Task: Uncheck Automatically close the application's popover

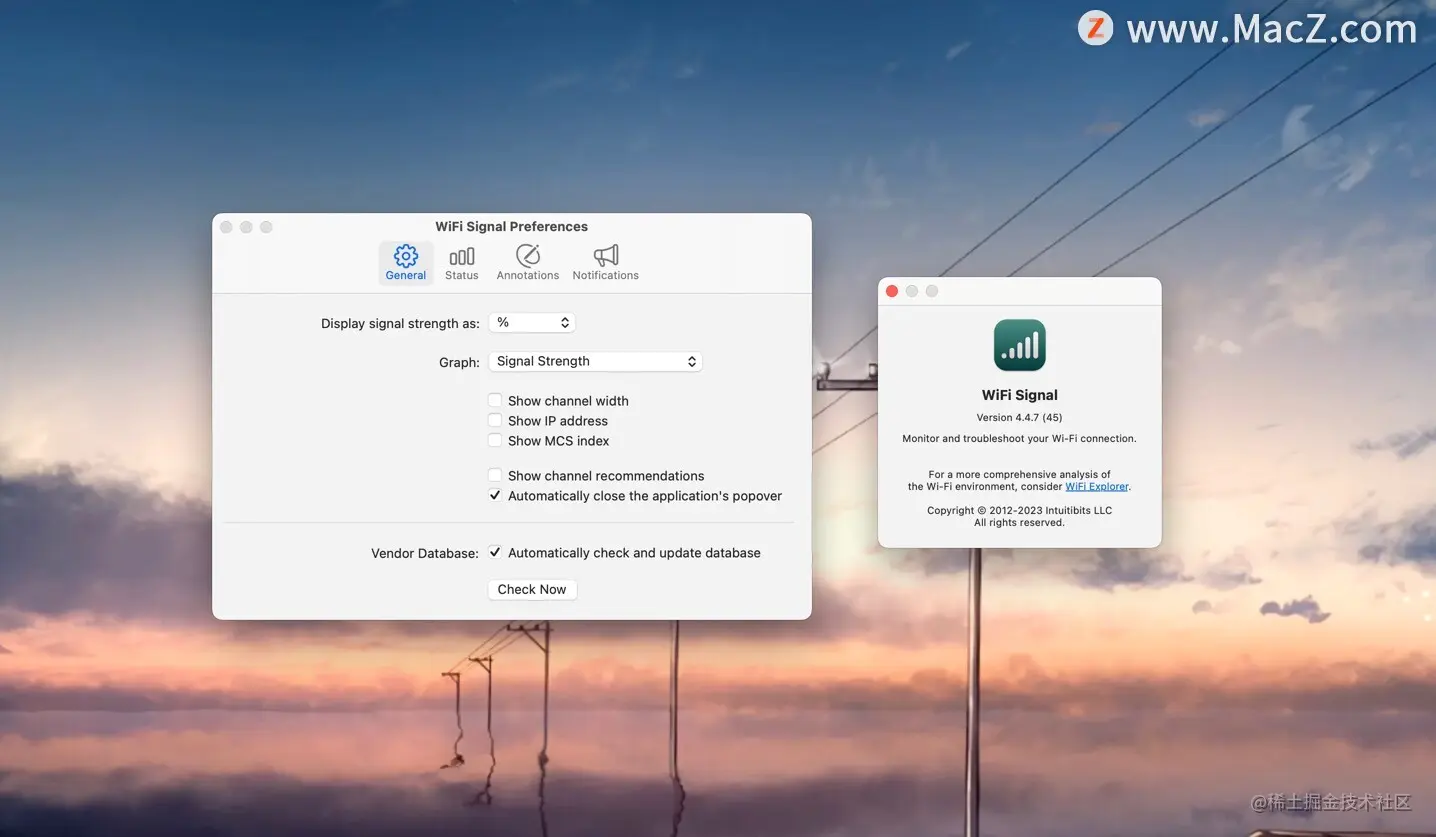Action: [495, 495]
